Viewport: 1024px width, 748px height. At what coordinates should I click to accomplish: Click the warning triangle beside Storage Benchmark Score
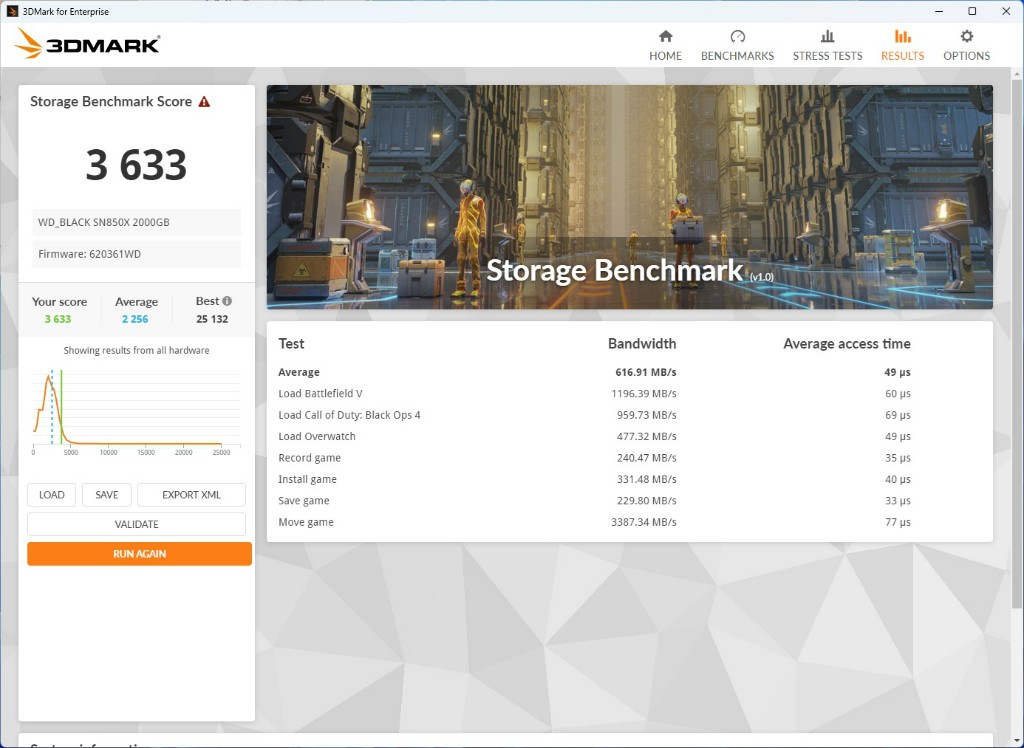pos(206,101)
